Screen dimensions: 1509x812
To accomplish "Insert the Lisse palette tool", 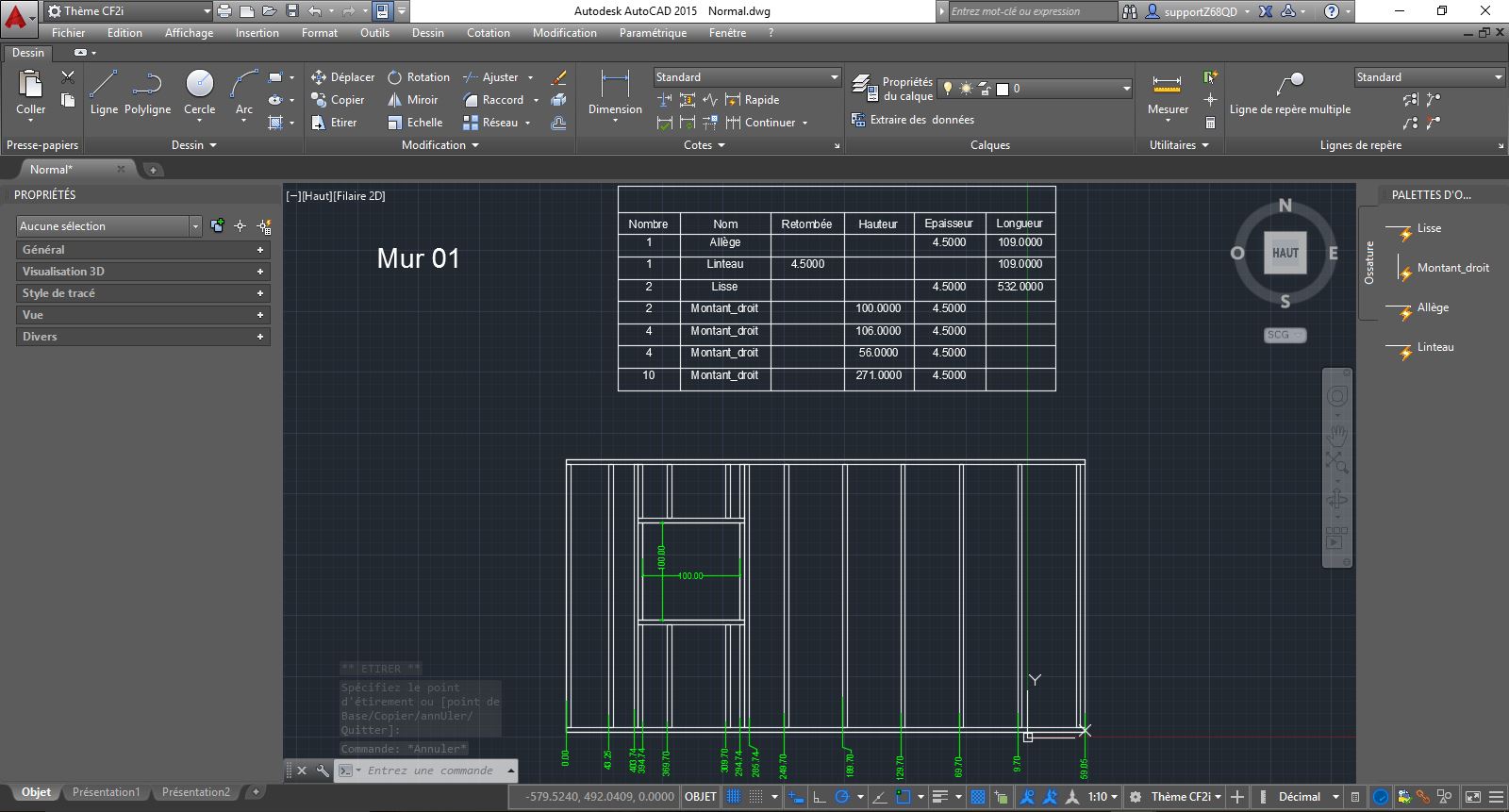I will pyautogui.click(x=1413, y=229).
